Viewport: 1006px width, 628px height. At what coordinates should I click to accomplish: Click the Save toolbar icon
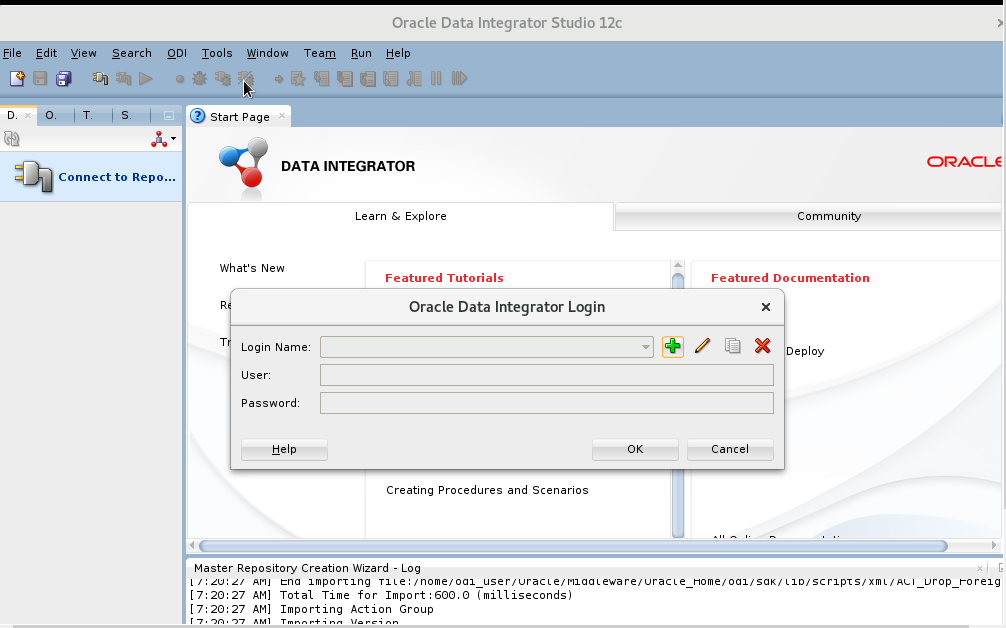click(x=39, y=78)
